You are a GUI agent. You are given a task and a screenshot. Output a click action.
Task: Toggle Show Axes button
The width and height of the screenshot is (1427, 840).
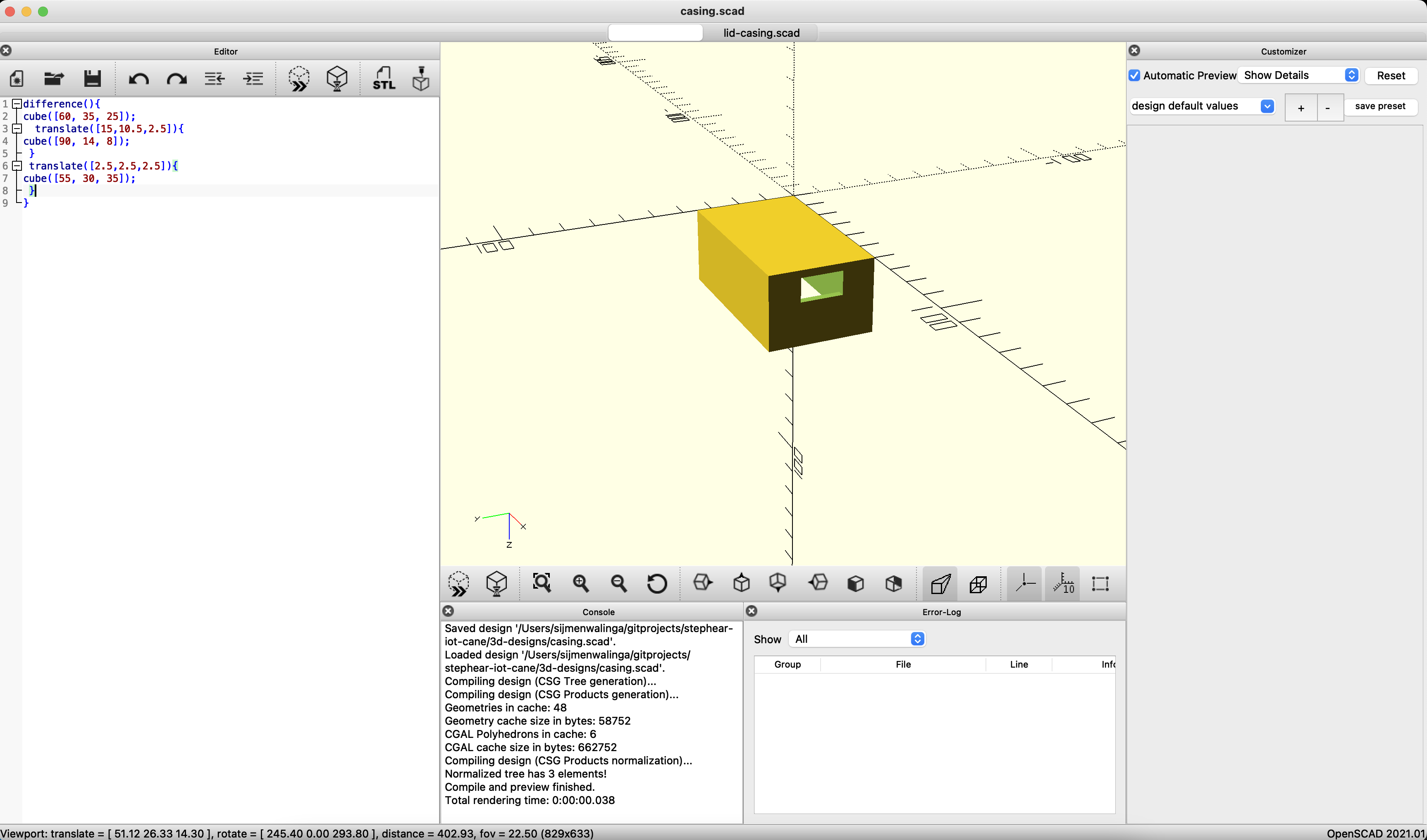click(1024, 583)
